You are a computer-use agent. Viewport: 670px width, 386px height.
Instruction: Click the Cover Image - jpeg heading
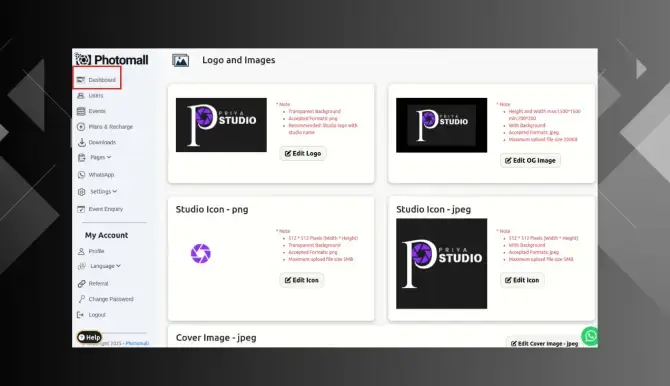click(x=216, y=338)
